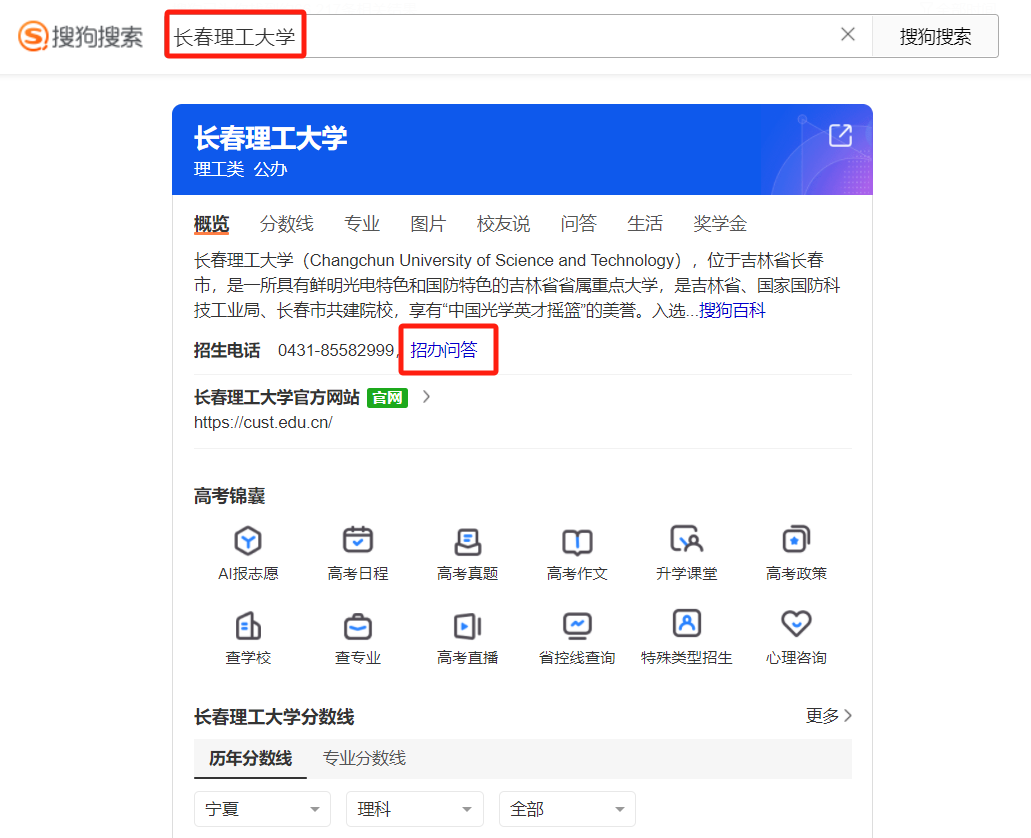Image resolution: width=1031 pixels, height=838 pixels.
Task: Click the 招生电话 label
Action: pos(227,350)
